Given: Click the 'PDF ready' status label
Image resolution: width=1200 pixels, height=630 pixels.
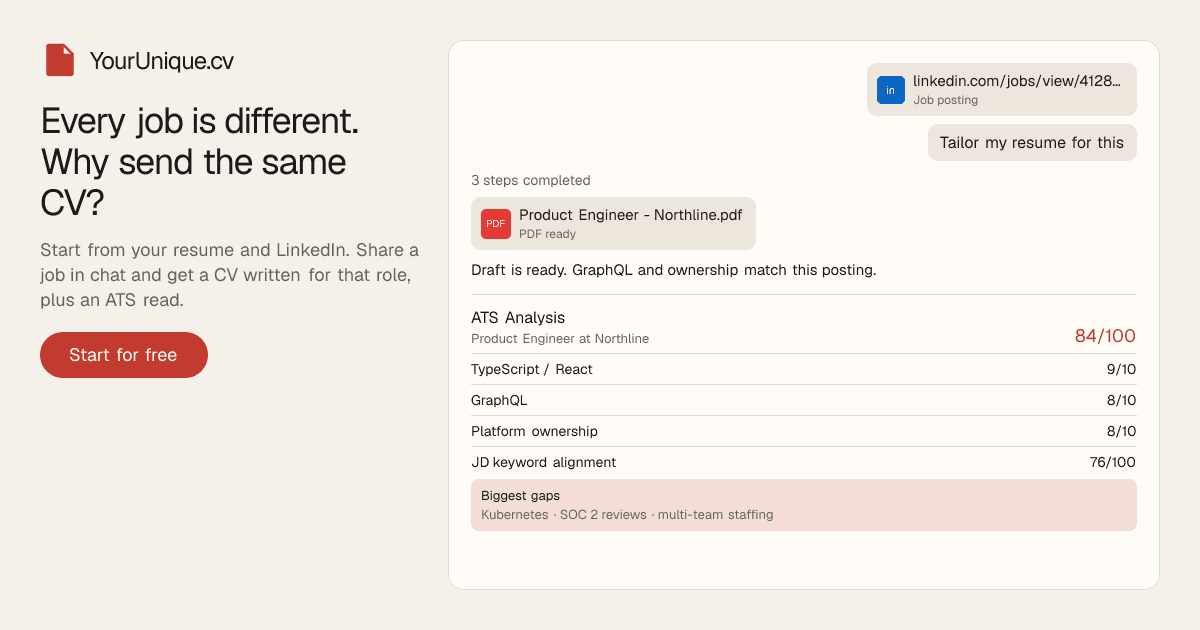Looking at the screenshot, I should (547, 234).
